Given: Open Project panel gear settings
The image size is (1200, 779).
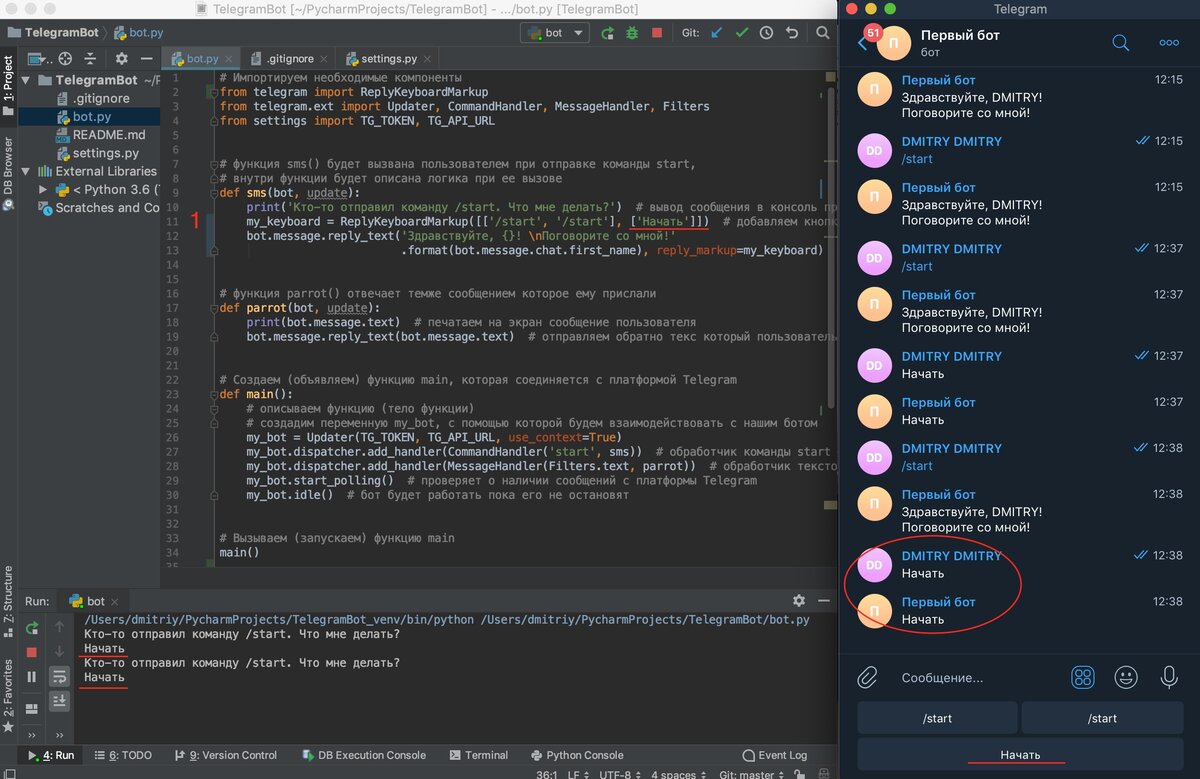Looking at the screenshot, I should point(121,59).
